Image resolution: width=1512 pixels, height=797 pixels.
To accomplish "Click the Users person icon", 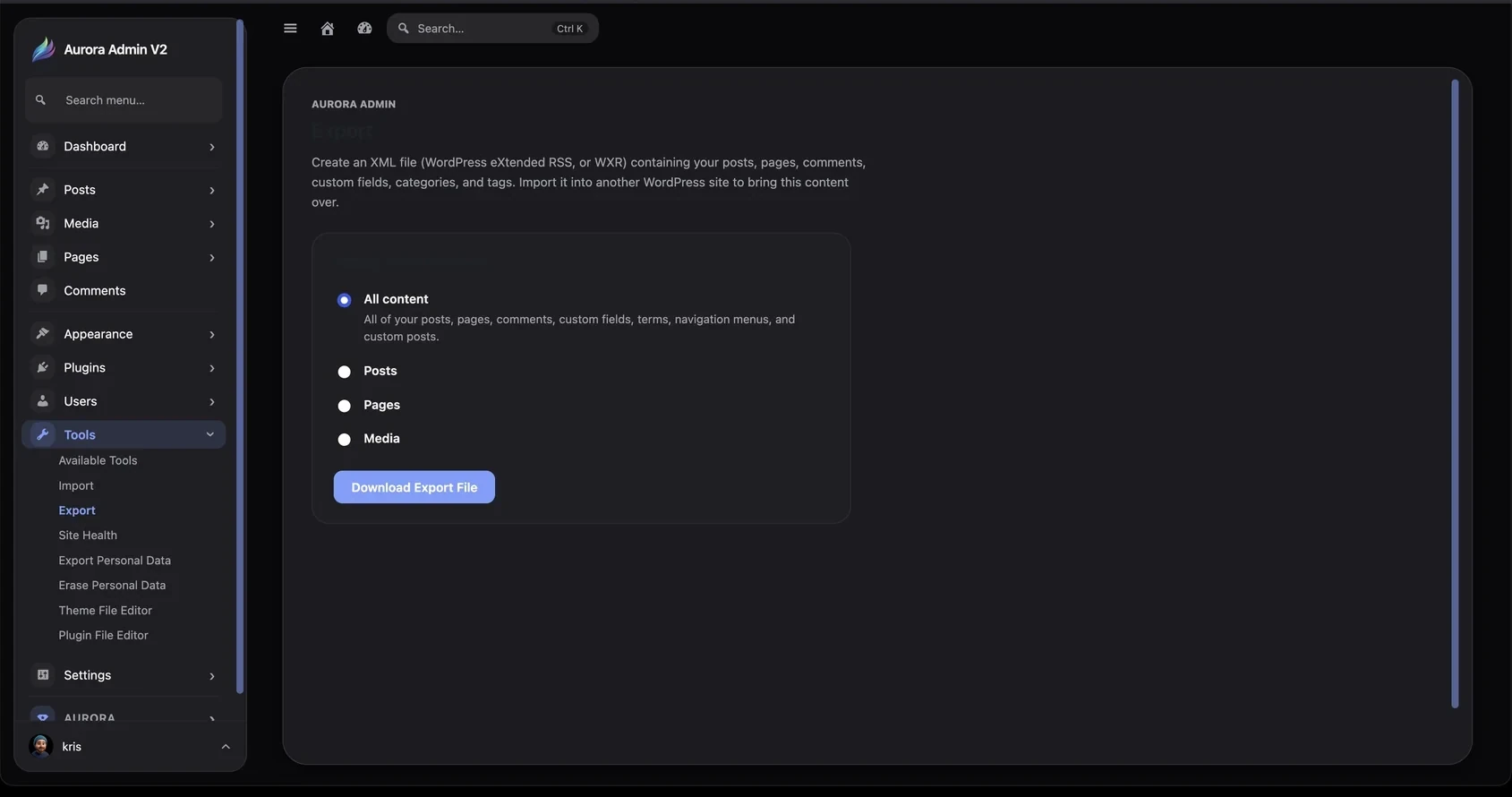I will [x=43, y=401].
